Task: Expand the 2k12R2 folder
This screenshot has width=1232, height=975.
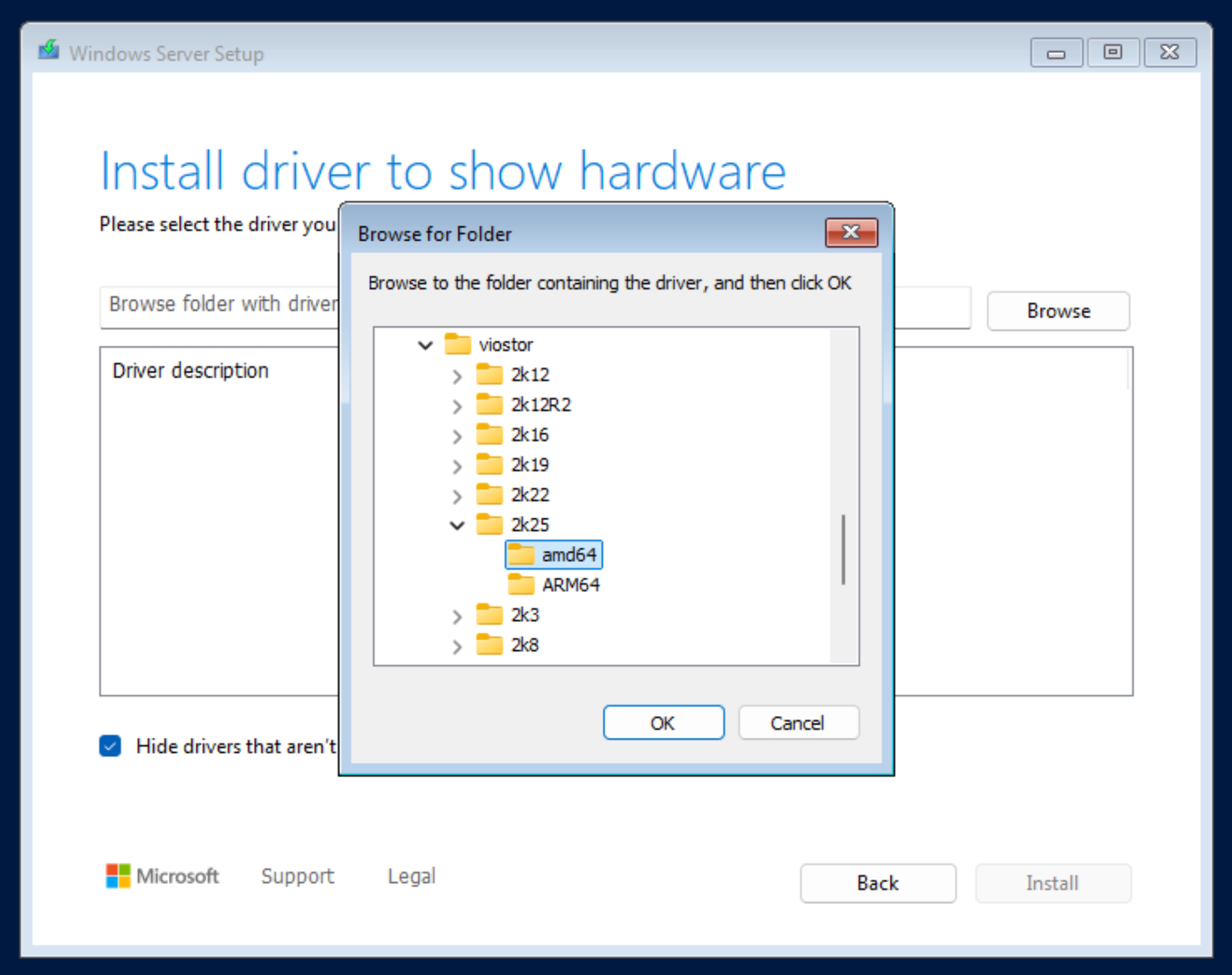Action: 457,406
